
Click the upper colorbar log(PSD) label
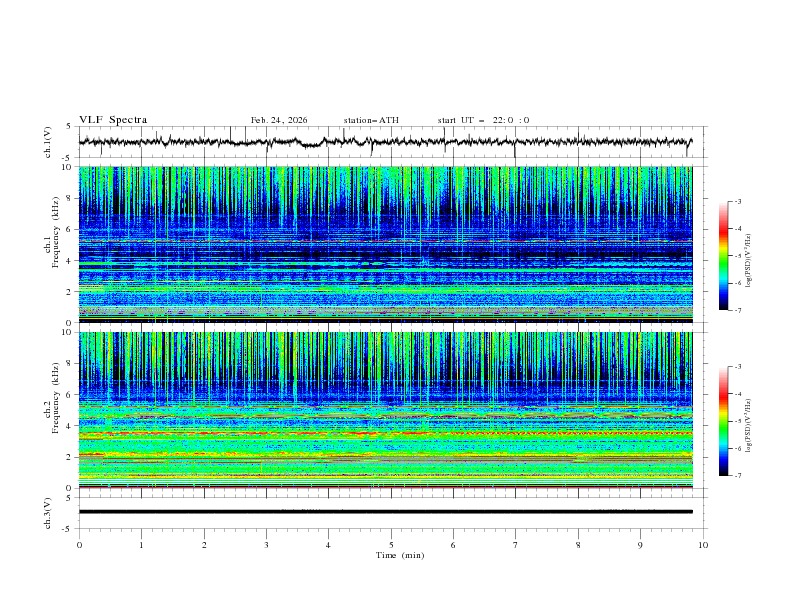pyautogui.click(x=749, y=261)
